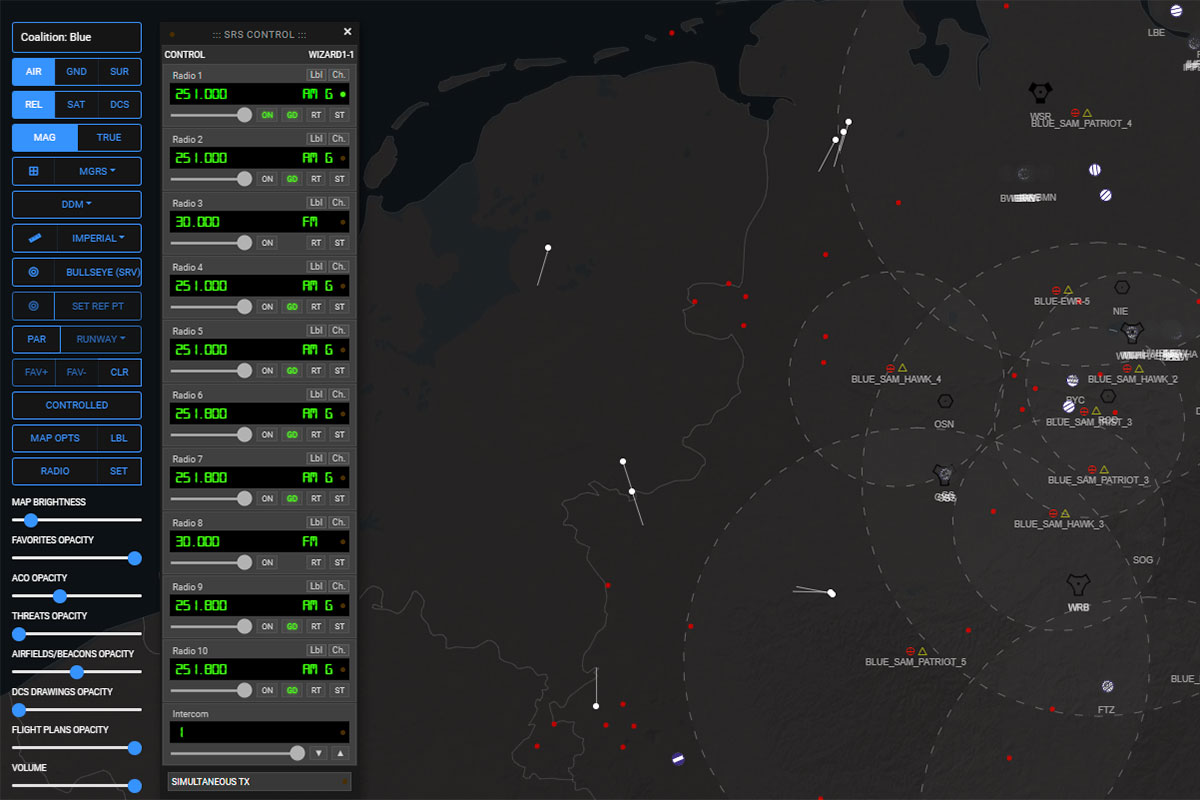The image size is (1200, 800).
Task: Click the blue-striped ship icon at bottom of map
Action: 678,759
